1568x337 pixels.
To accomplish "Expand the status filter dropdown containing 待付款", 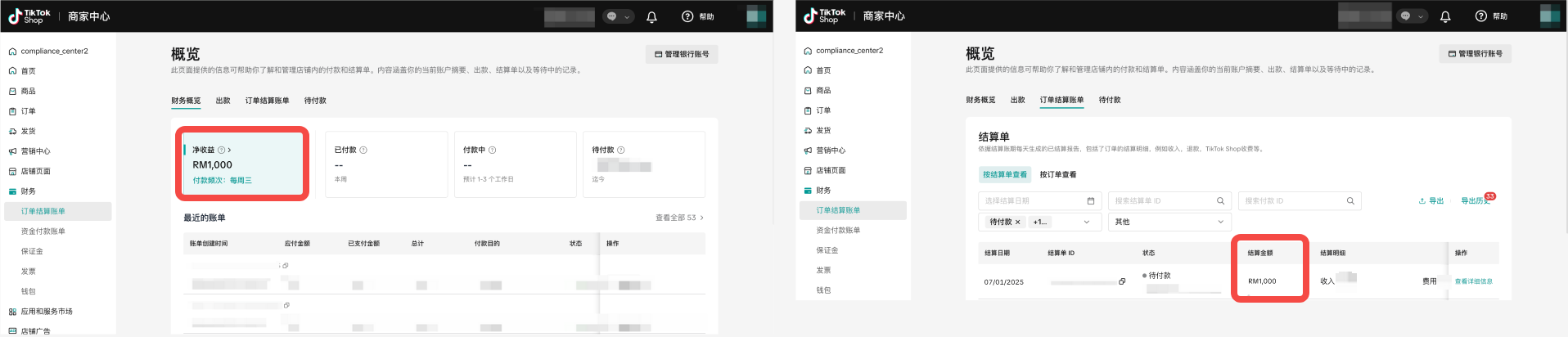I will 1086,222.
